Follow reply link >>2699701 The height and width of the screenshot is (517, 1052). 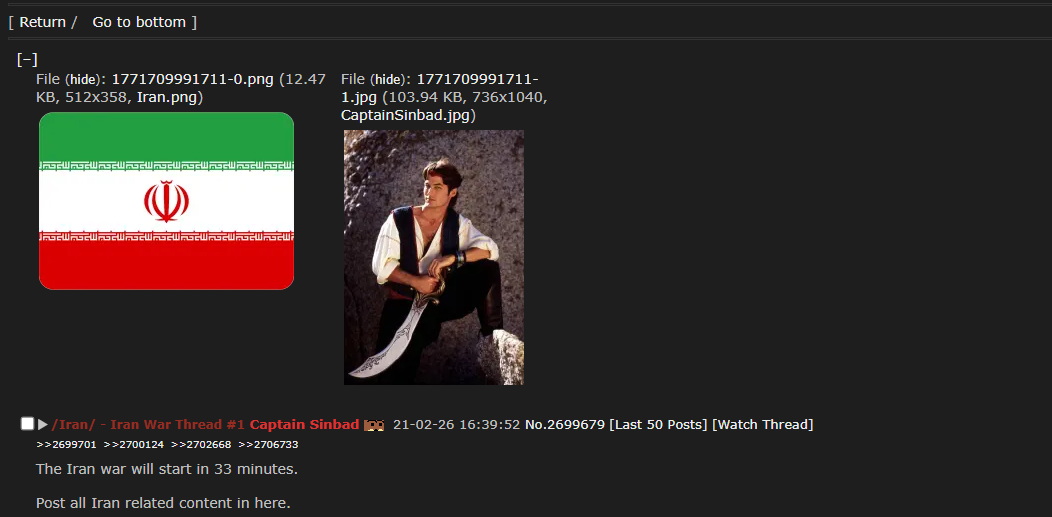click(x=66, y=445)
